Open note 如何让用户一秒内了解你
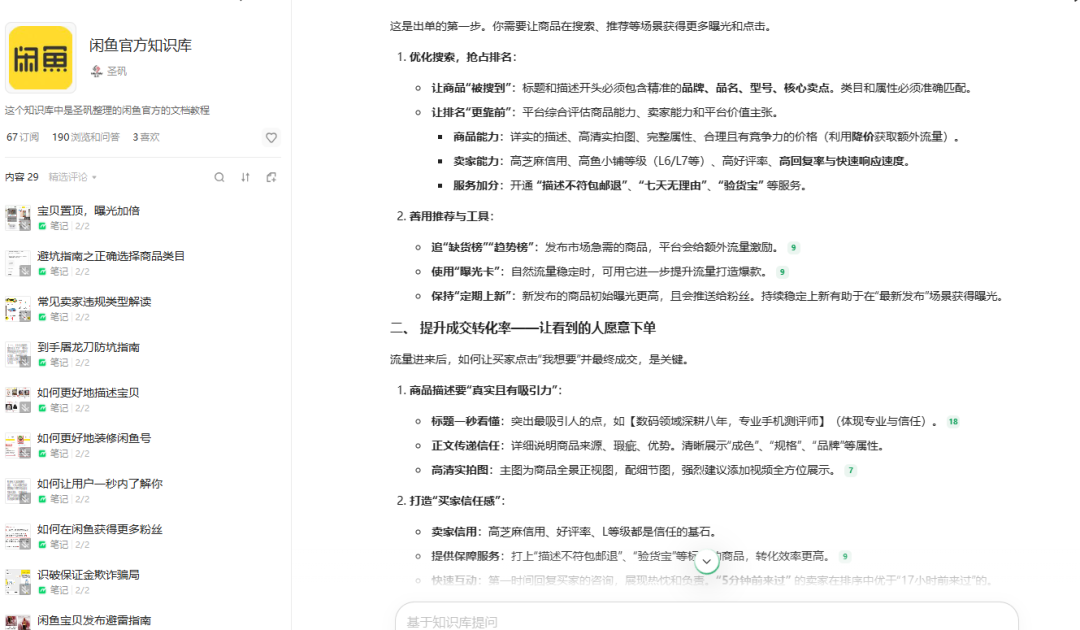Viewport: 1080px width, 630px height. click(x=100, y=483)
